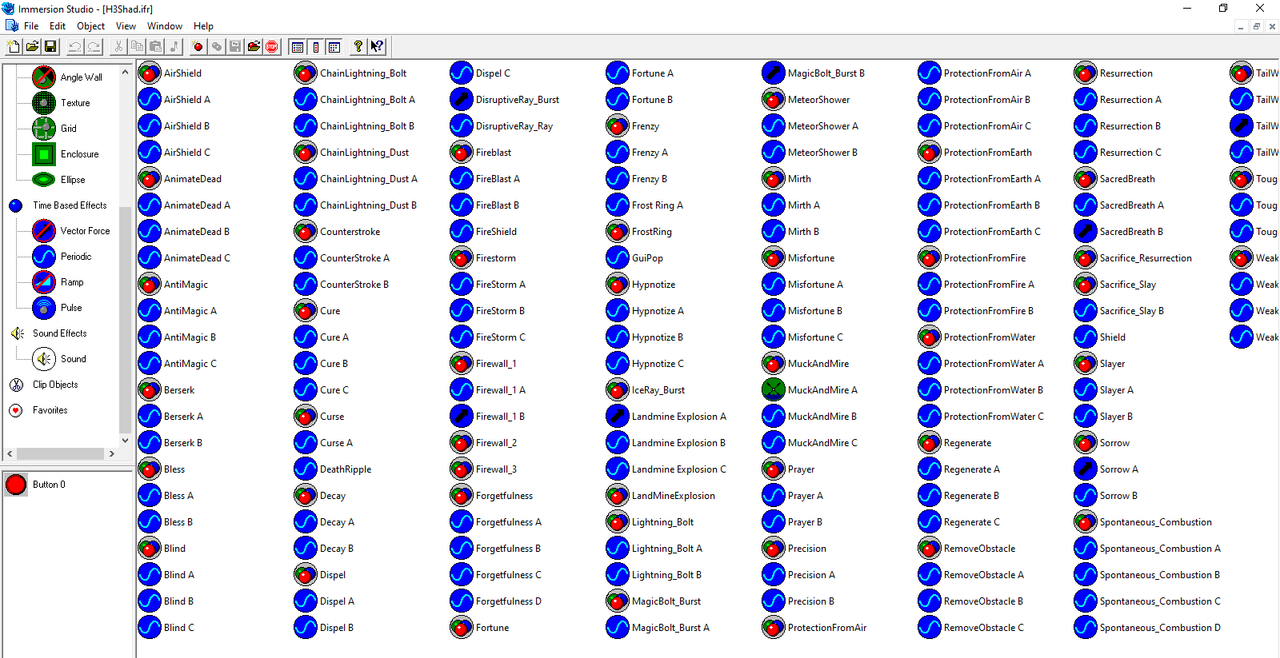Click the sidebar scrollbar down arrow
Screen dimensions: 1280x658
coord(125,440)
